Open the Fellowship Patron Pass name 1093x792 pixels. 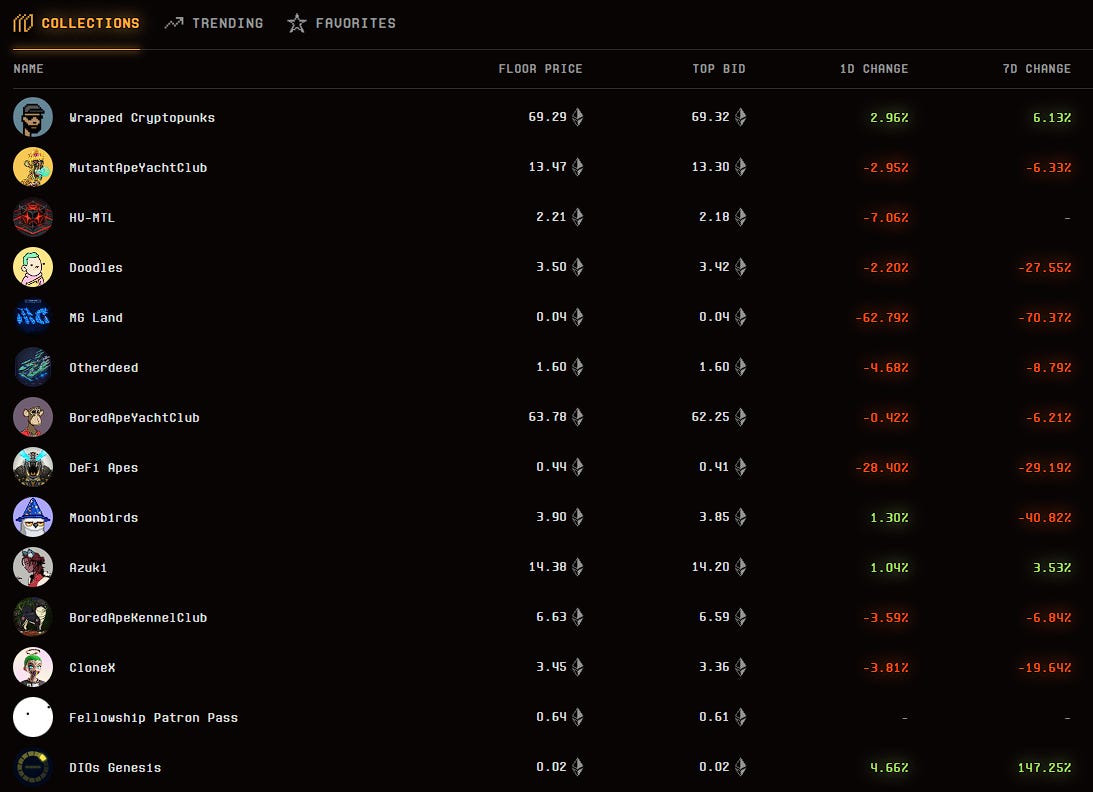click(x=153, y=717)
